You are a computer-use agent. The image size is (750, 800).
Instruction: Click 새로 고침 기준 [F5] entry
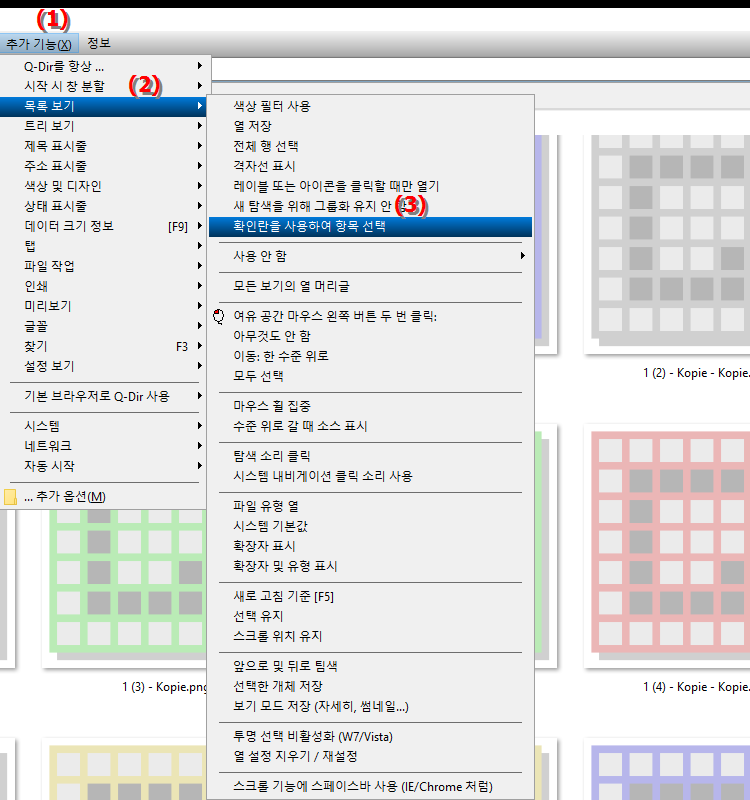click(370, 596)
